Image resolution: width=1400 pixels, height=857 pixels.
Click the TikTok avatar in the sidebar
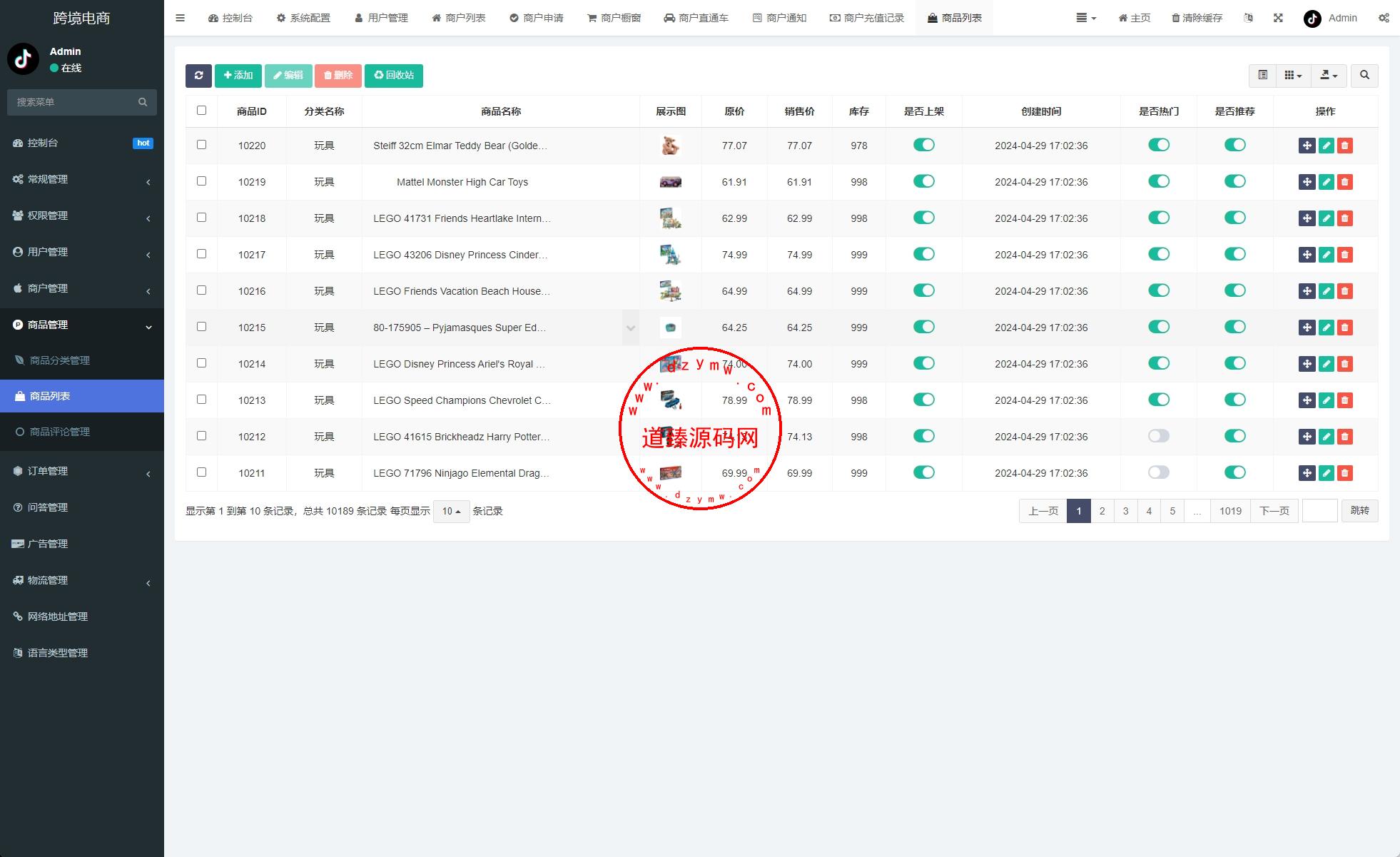pos(23,59)
